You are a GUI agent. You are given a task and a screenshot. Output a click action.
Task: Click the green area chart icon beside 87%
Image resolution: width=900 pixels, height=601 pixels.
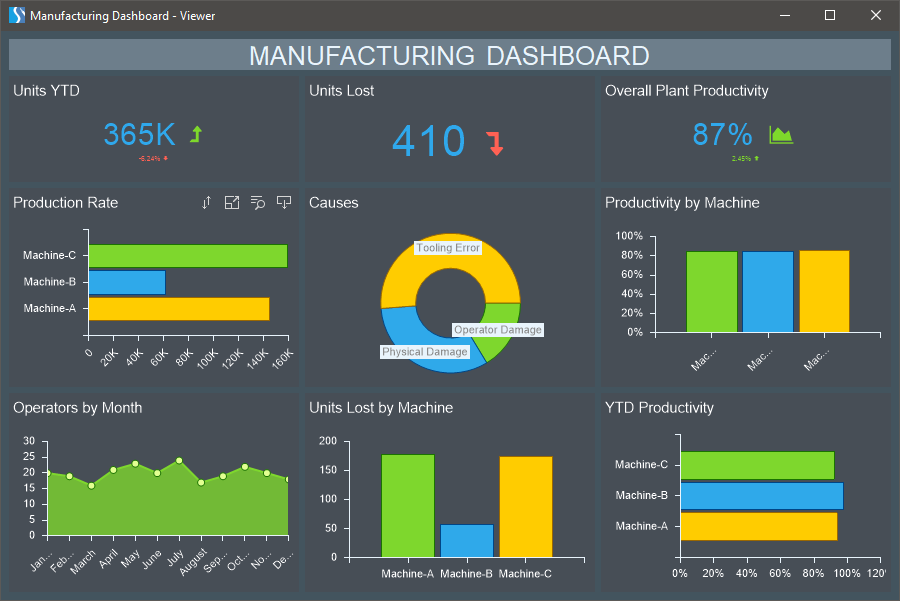[x=780, y=134]
